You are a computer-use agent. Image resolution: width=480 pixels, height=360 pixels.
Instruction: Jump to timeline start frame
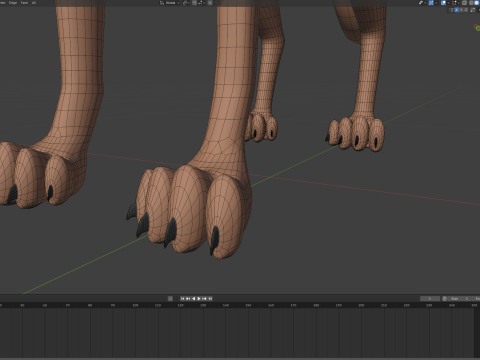[x=182, y=298]
